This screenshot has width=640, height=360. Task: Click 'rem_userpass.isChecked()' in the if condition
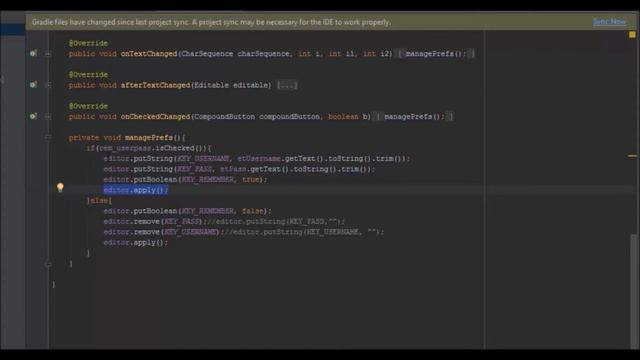click(153, 148)
